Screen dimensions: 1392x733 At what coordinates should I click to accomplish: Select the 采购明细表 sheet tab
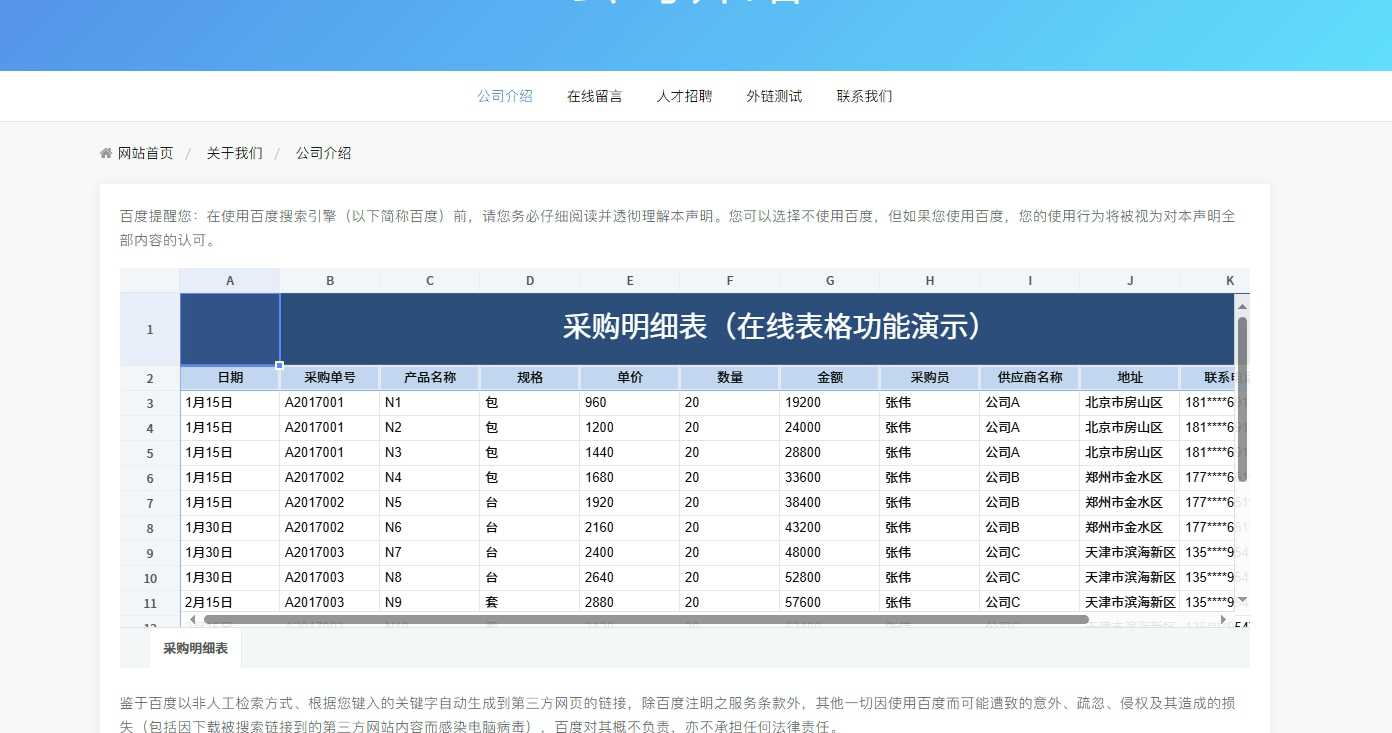tap(196, 648)
